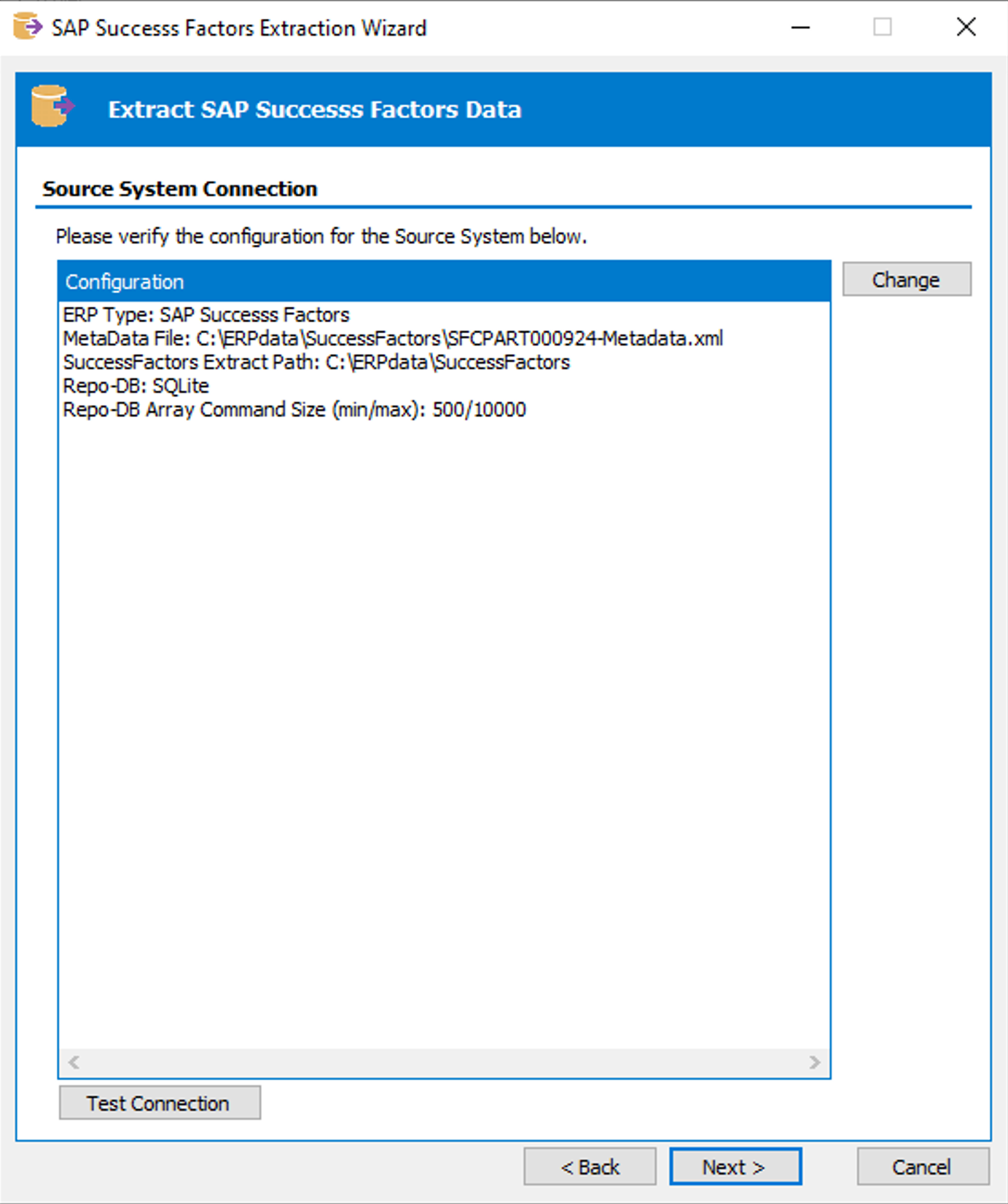The height and width of the screenshot is (1204, 1008).
Task: Select the 'Repo-DB: SQLite' row
Action: pyautogui.click(x=444, y=386)
